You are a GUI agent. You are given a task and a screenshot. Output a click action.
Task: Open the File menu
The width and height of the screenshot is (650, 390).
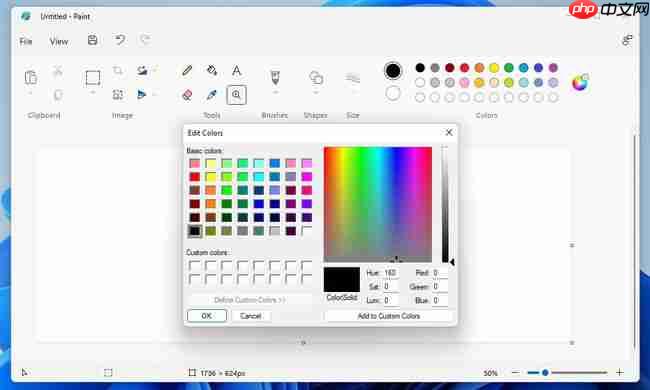tap(26, 41)
